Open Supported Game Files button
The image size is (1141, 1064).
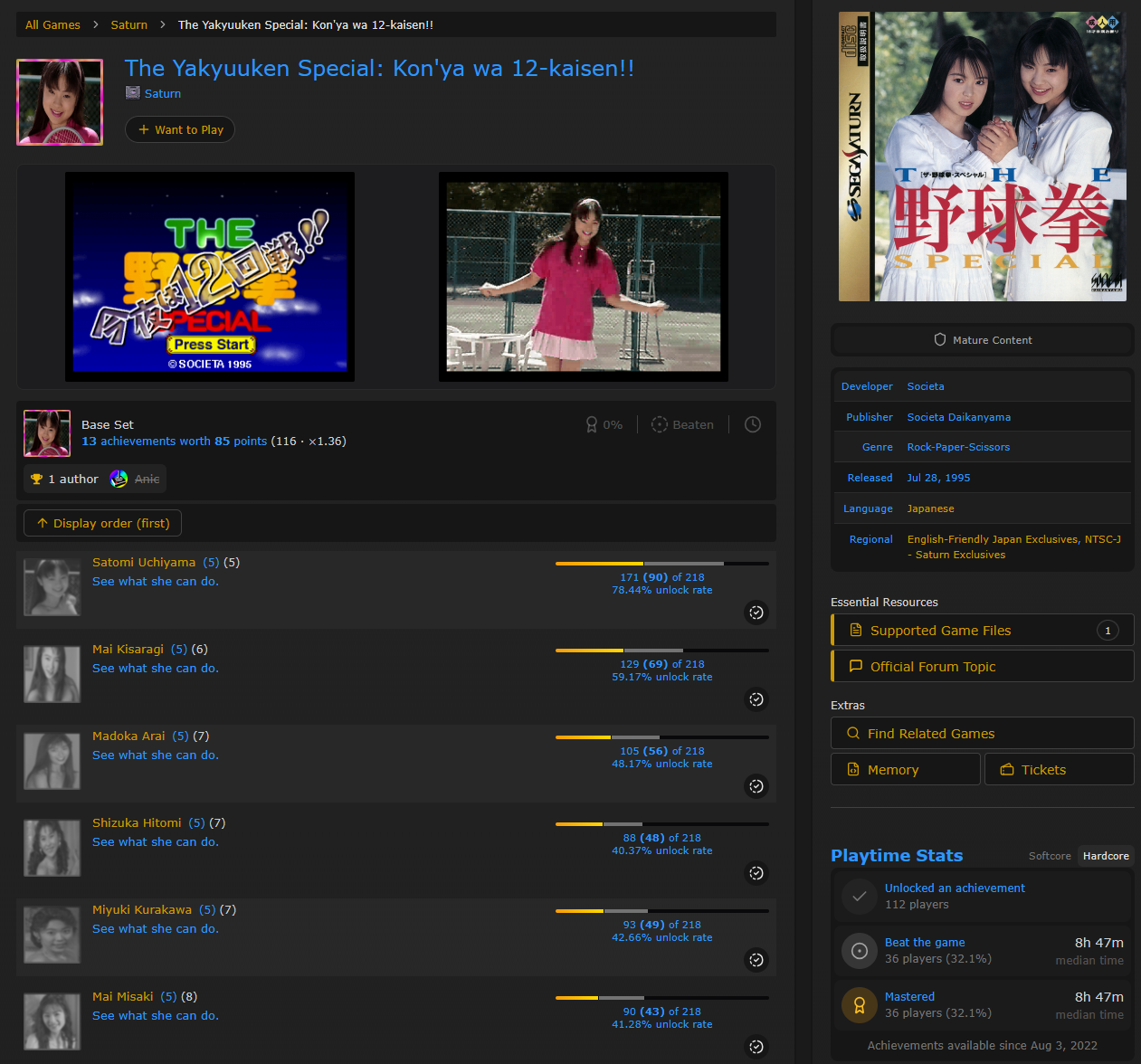point(983,630)
